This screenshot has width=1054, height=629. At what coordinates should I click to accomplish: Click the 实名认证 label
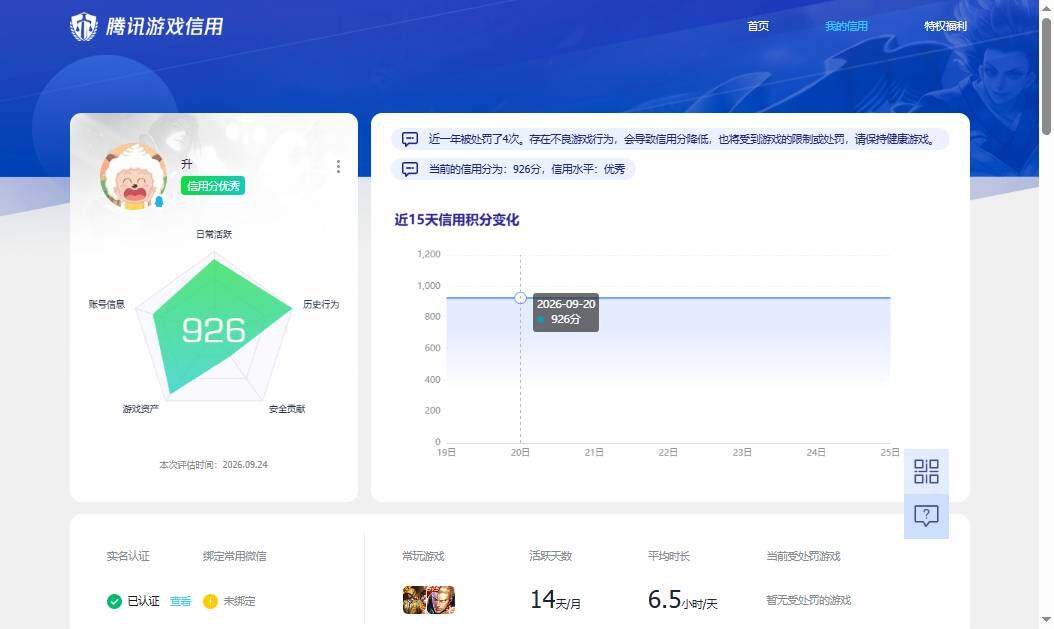pos(128,556)
